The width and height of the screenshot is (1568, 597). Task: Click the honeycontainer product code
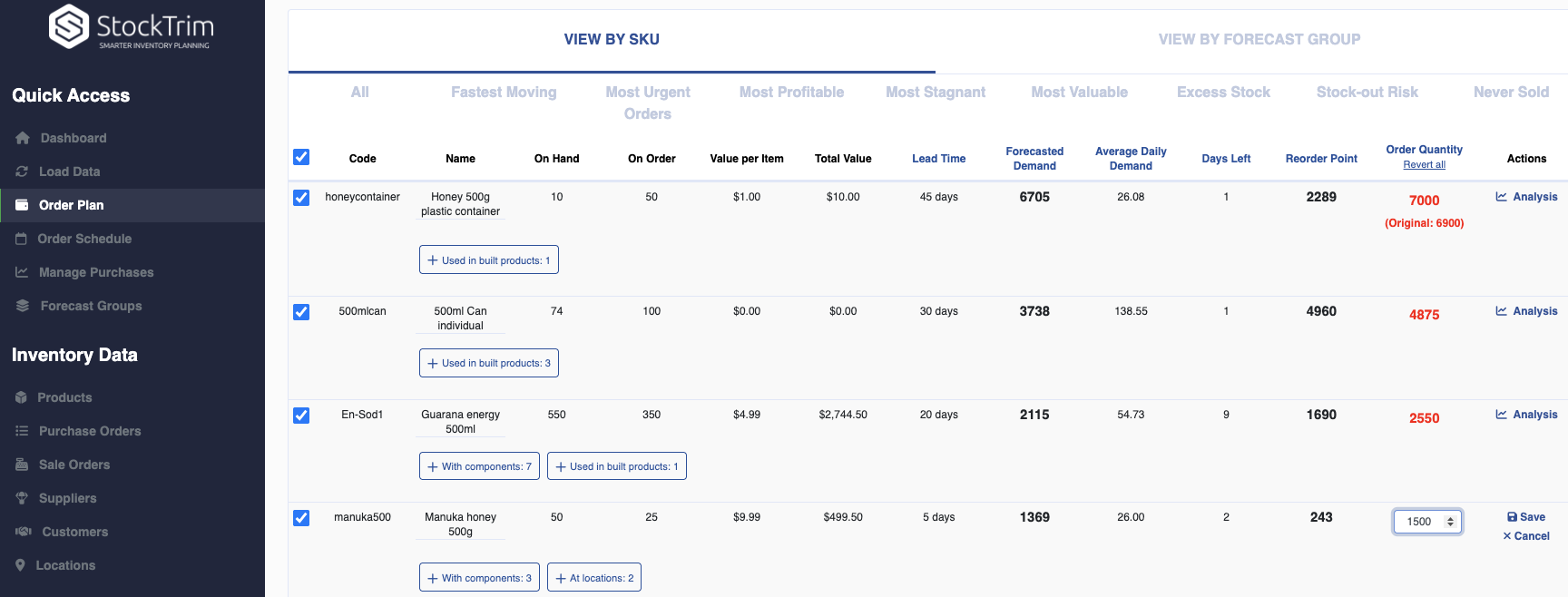(x=362, y=197)
